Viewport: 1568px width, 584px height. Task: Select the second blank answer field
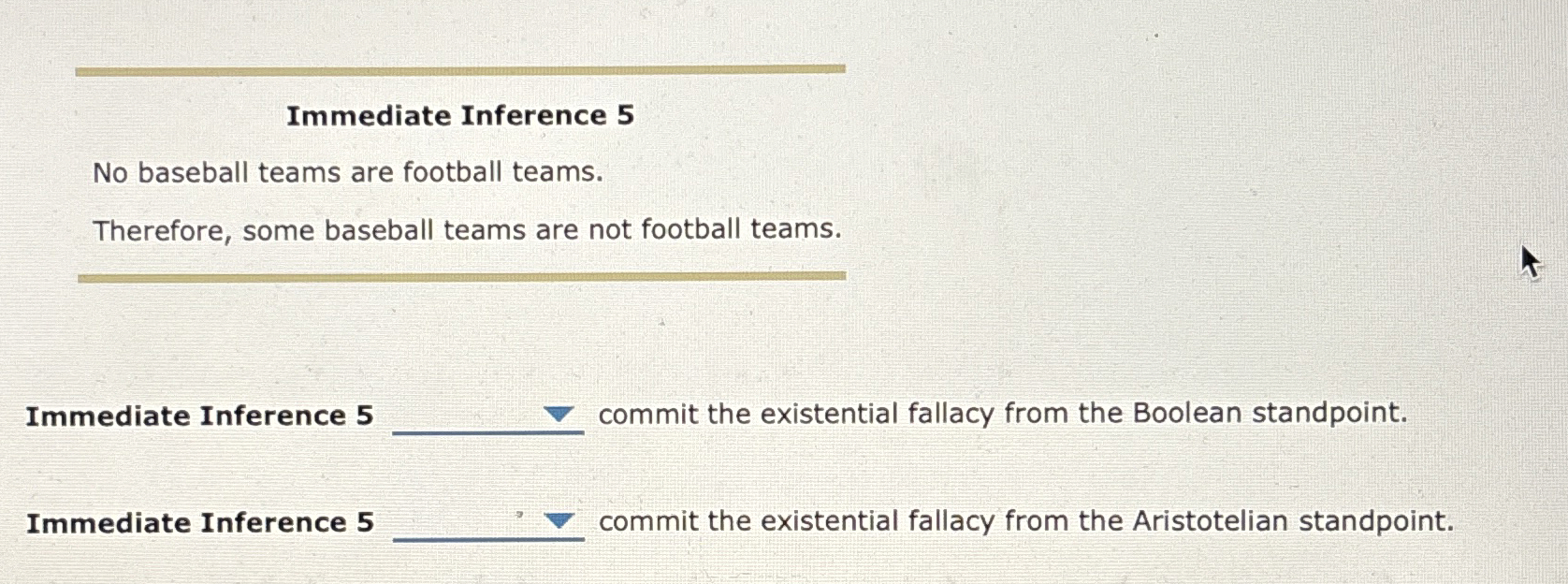pos(477,528)
